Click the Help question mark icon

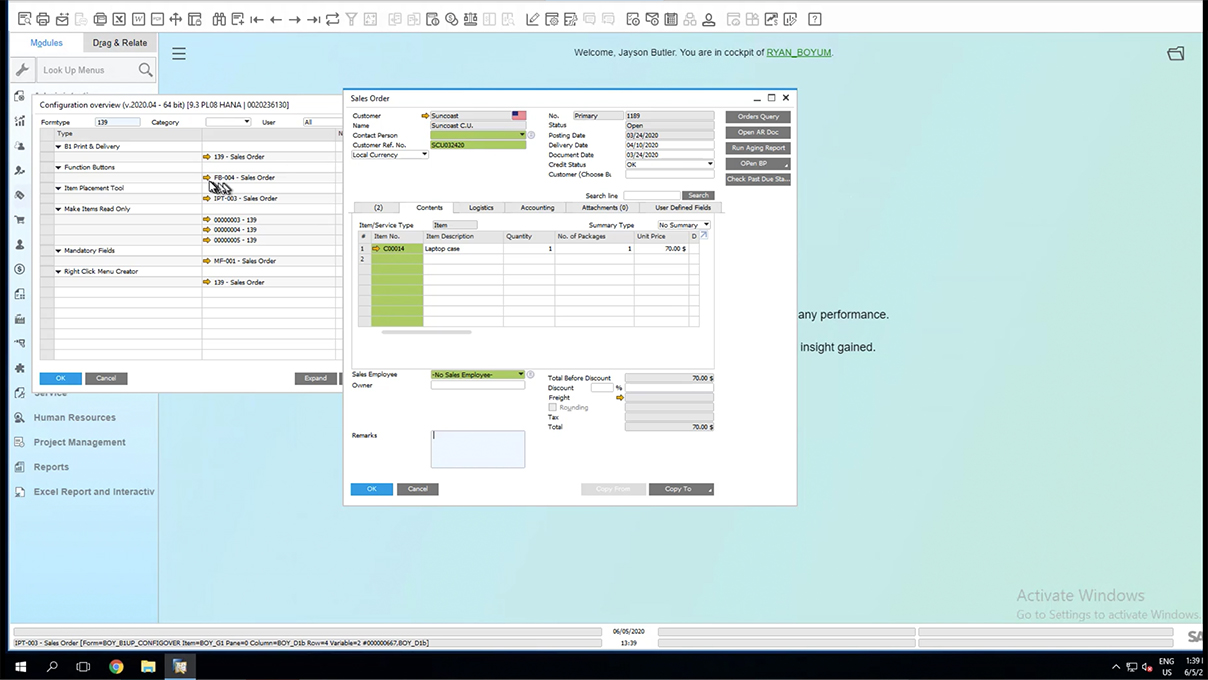click(x=815, y=19)
